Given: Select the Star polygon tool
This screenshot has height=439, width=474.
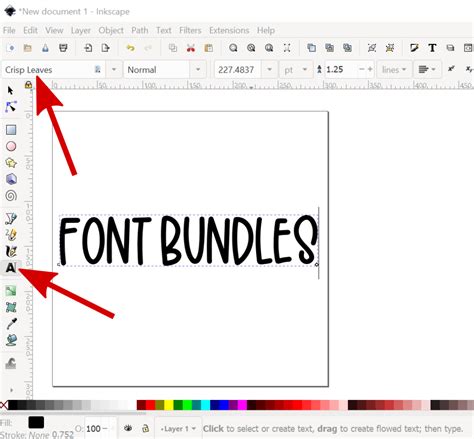Looking at the screenshot, I should click(x=11, y=163).
